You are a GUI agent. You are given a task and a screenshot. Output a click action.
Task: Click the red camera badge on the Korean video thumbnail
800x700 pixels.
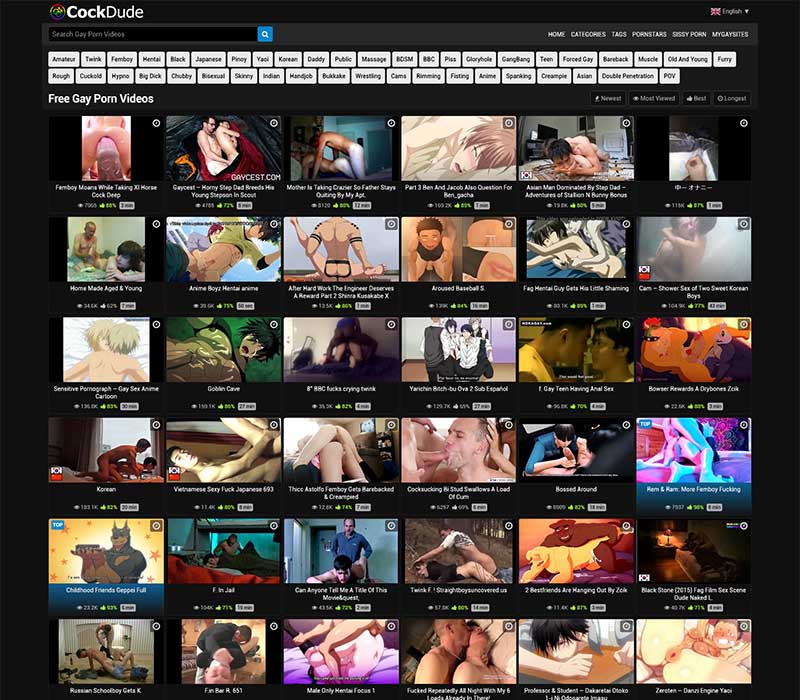[55, 473]
